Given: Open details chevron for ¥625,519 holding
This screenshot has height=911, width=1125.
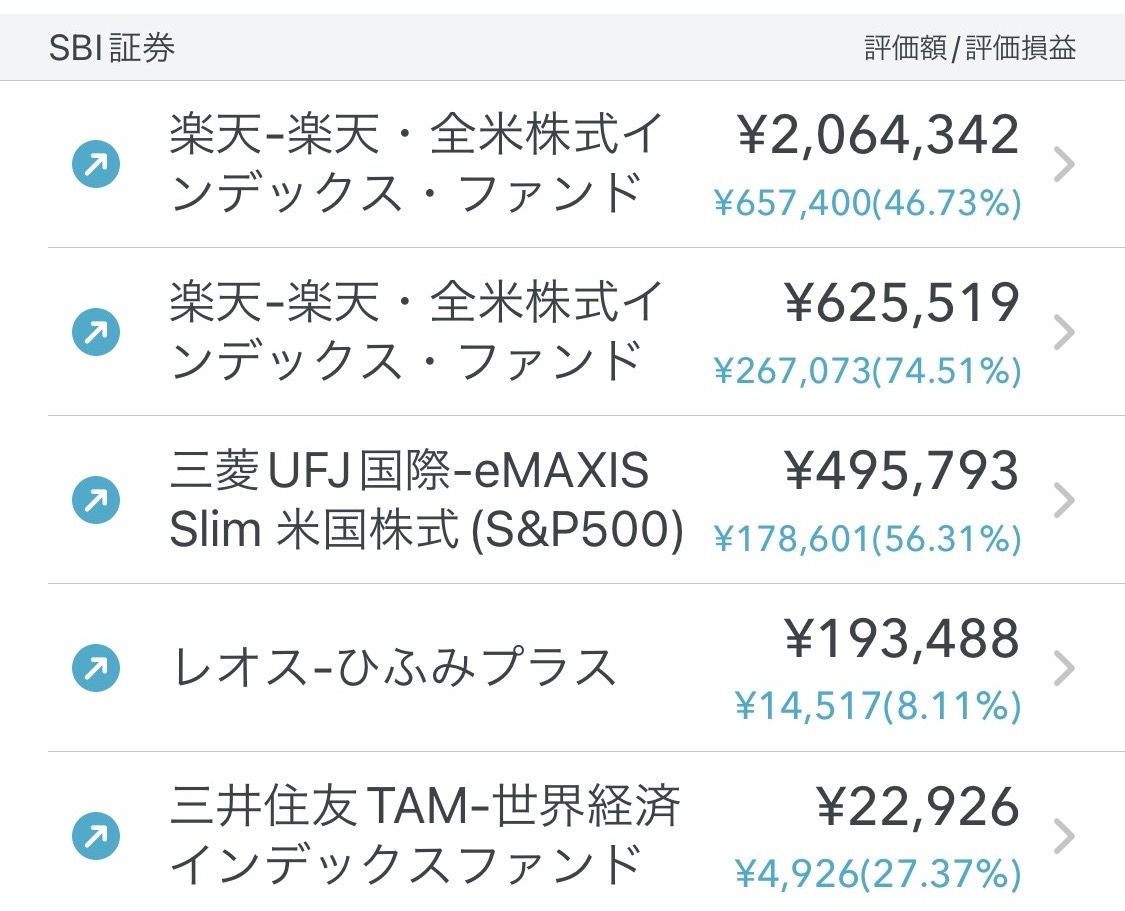Looking at the screenshot, I should [1064, 332].
